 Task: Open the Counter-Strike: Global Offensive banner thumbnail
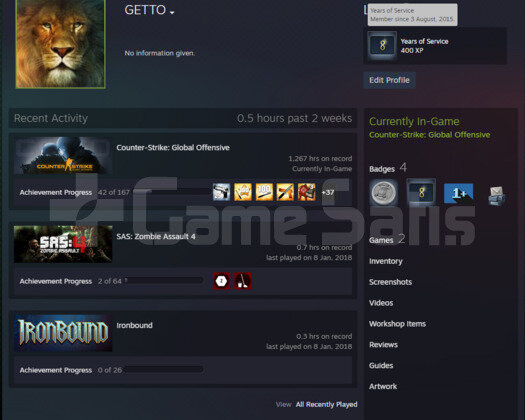click(x=63, y=155)
